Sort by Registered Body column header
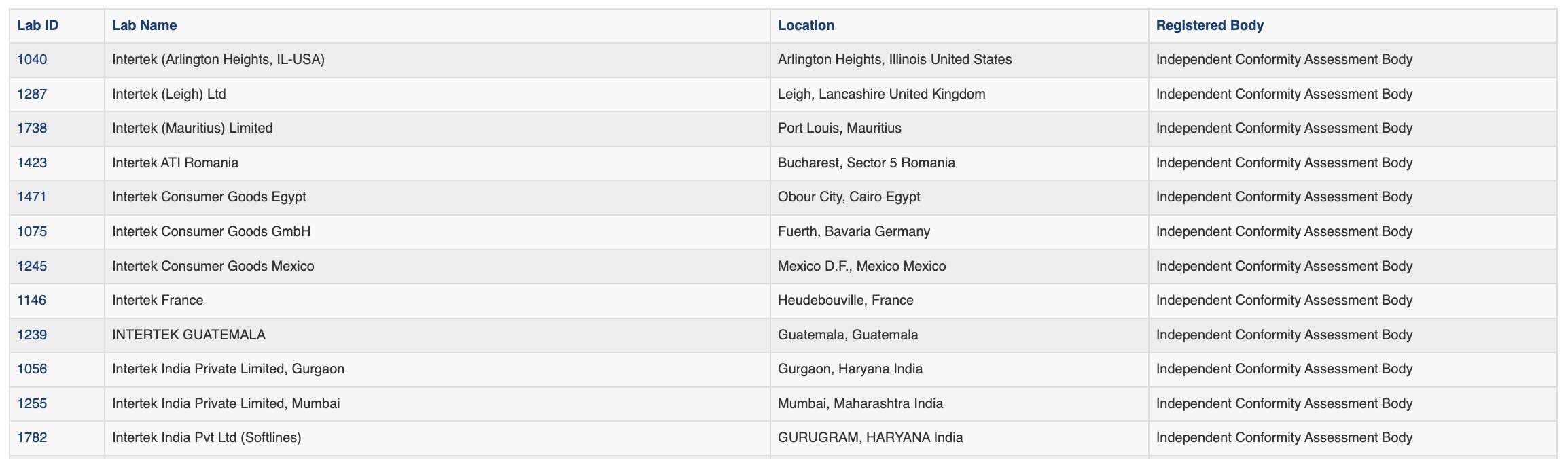 (1209, 26)
